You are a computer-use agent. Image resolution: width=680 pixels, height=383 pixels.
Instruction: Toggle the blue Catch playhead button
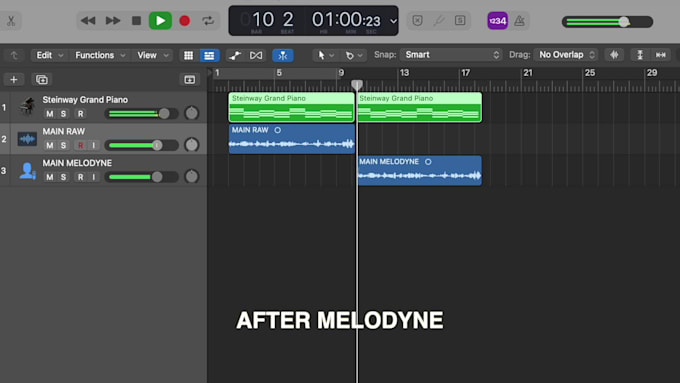click(x=283, y=55)
